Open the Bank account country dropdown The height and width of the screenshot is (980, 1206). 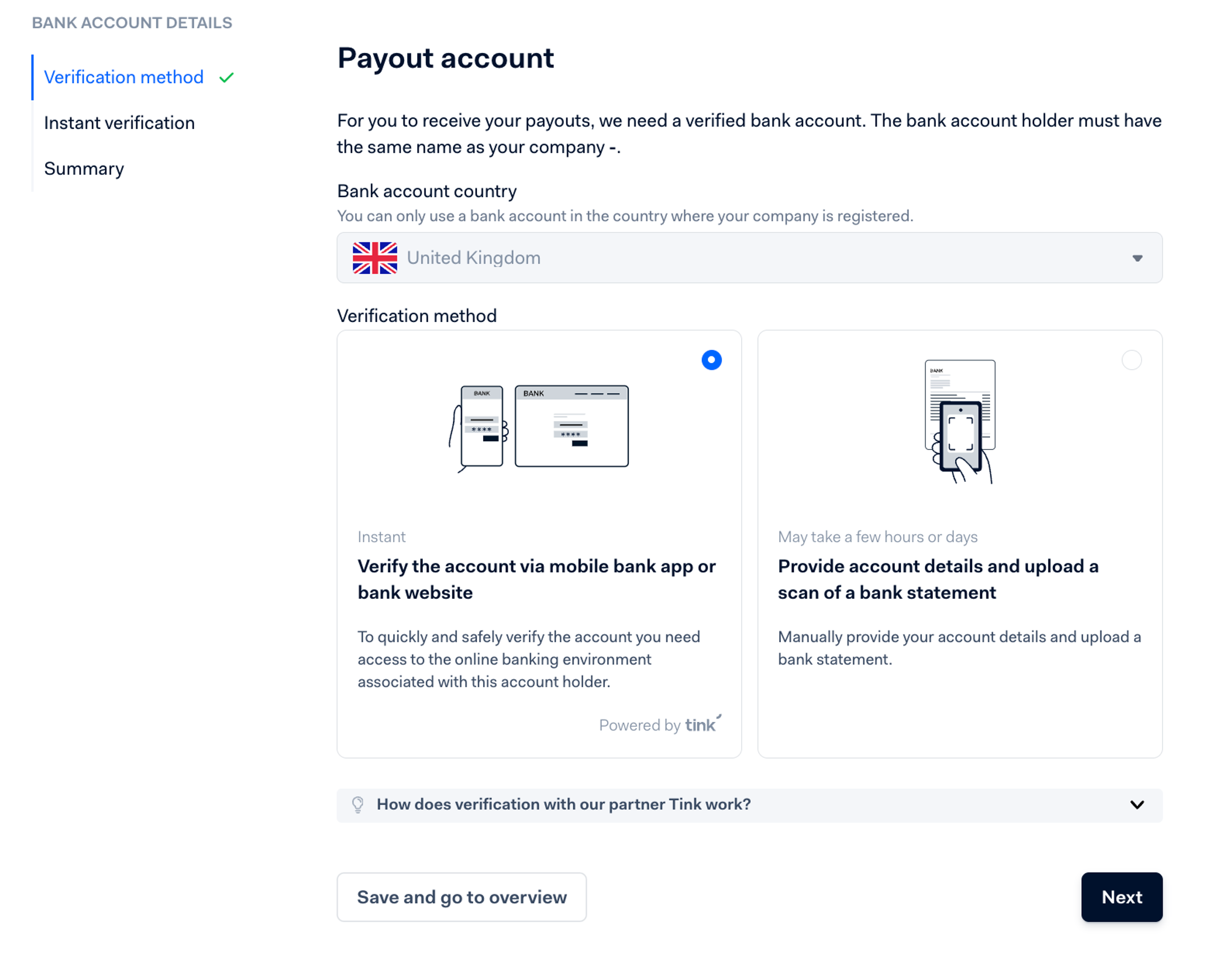point(749,258)
